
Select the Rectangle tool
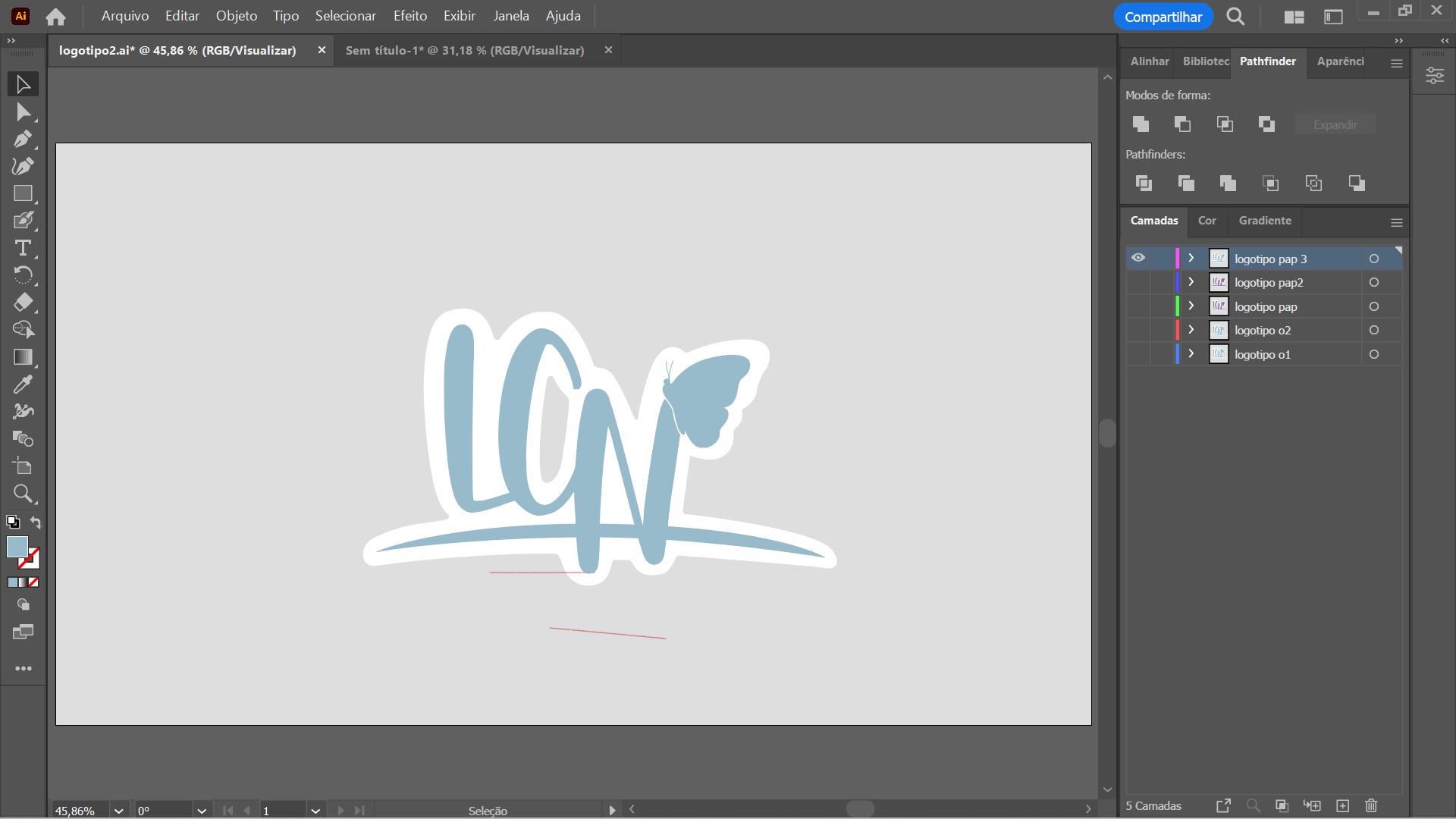(x=23, y=193)
